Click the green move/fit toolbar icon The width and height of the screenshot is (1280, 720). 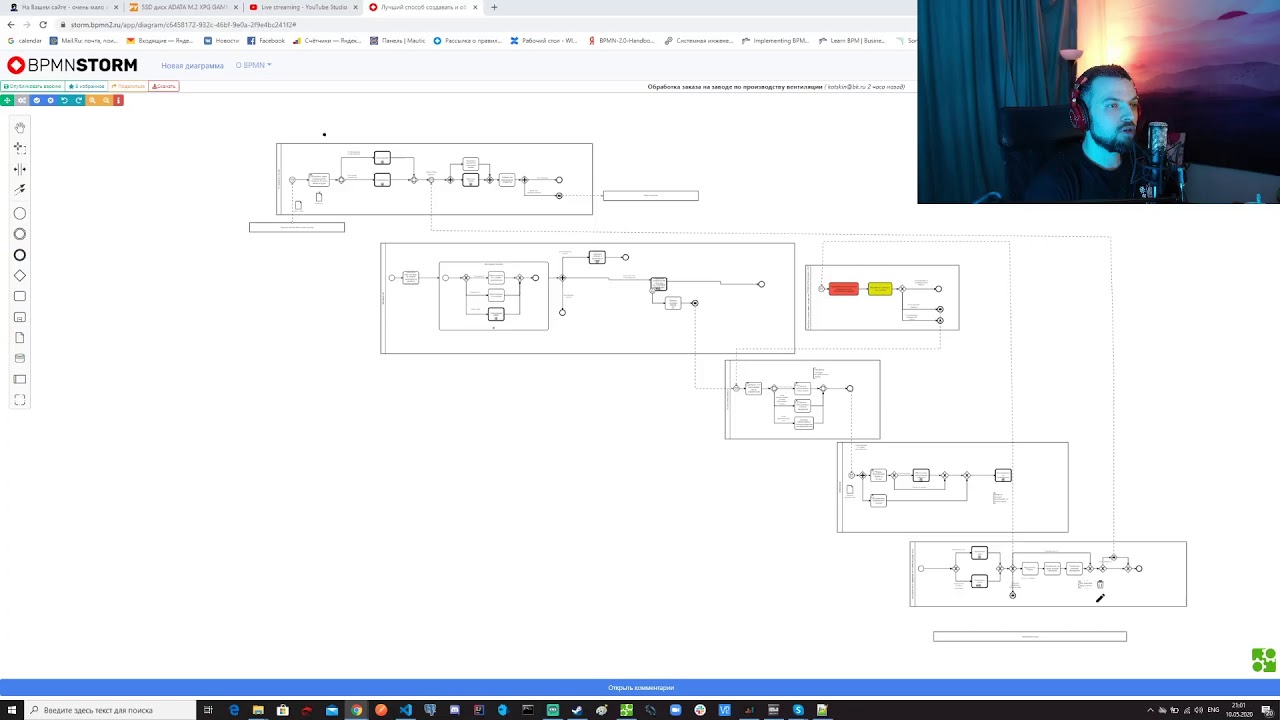[7, 100]
